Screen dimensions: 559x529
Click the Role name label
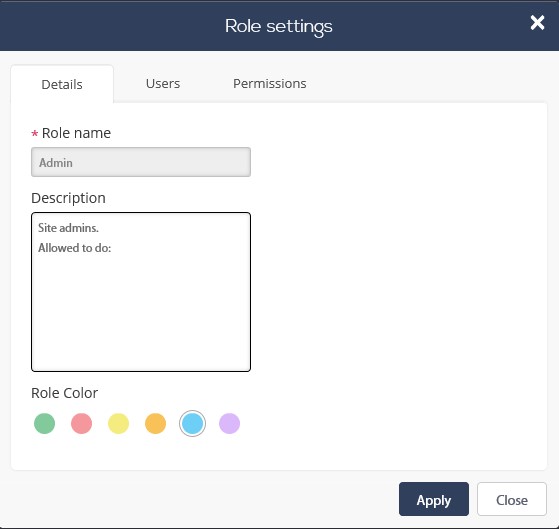[76, 133]
